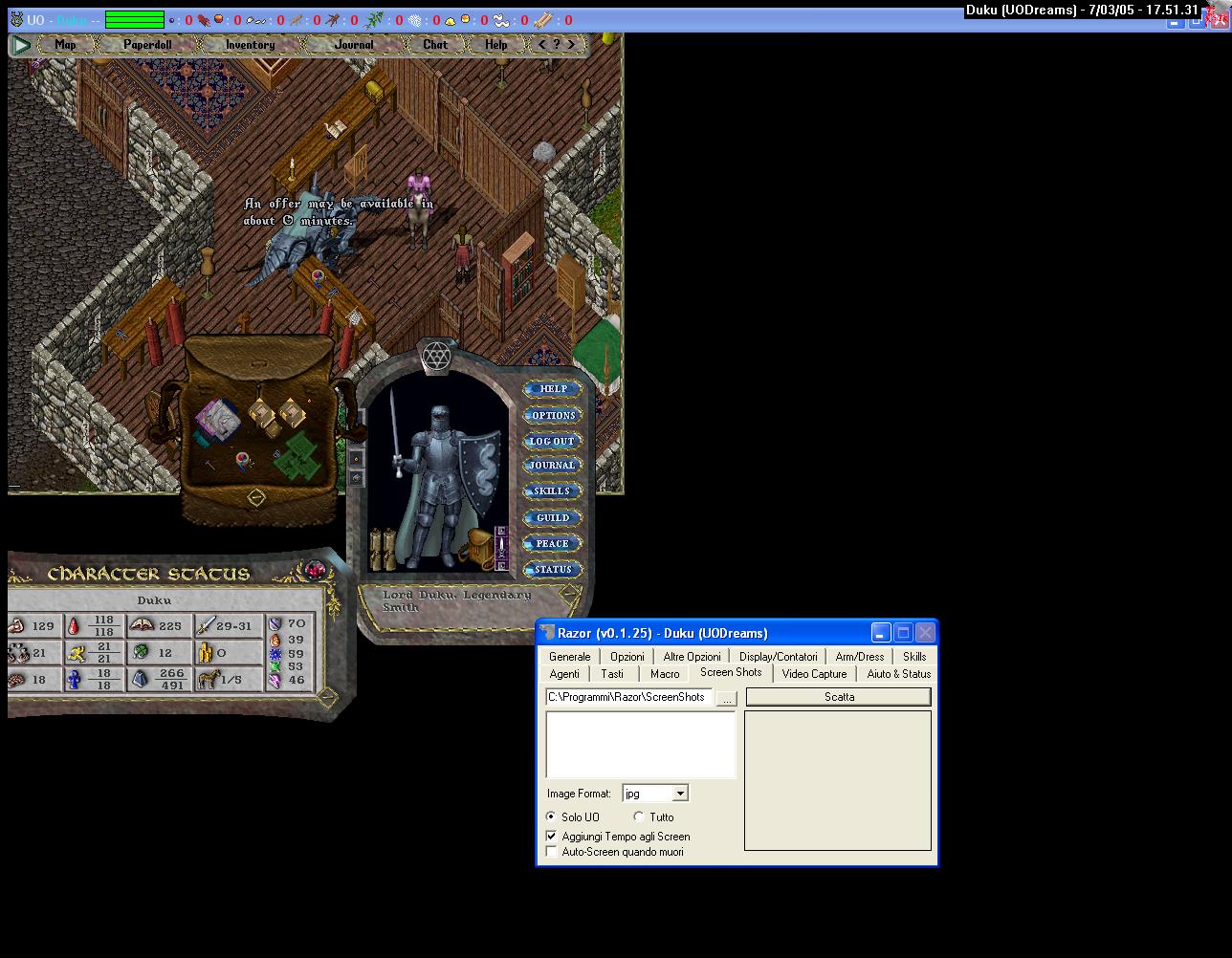Viewport: 1232px width, 958px height.
Task: Click OPTIONS button on the paperdoll
Action: click(x=552, y=415)
